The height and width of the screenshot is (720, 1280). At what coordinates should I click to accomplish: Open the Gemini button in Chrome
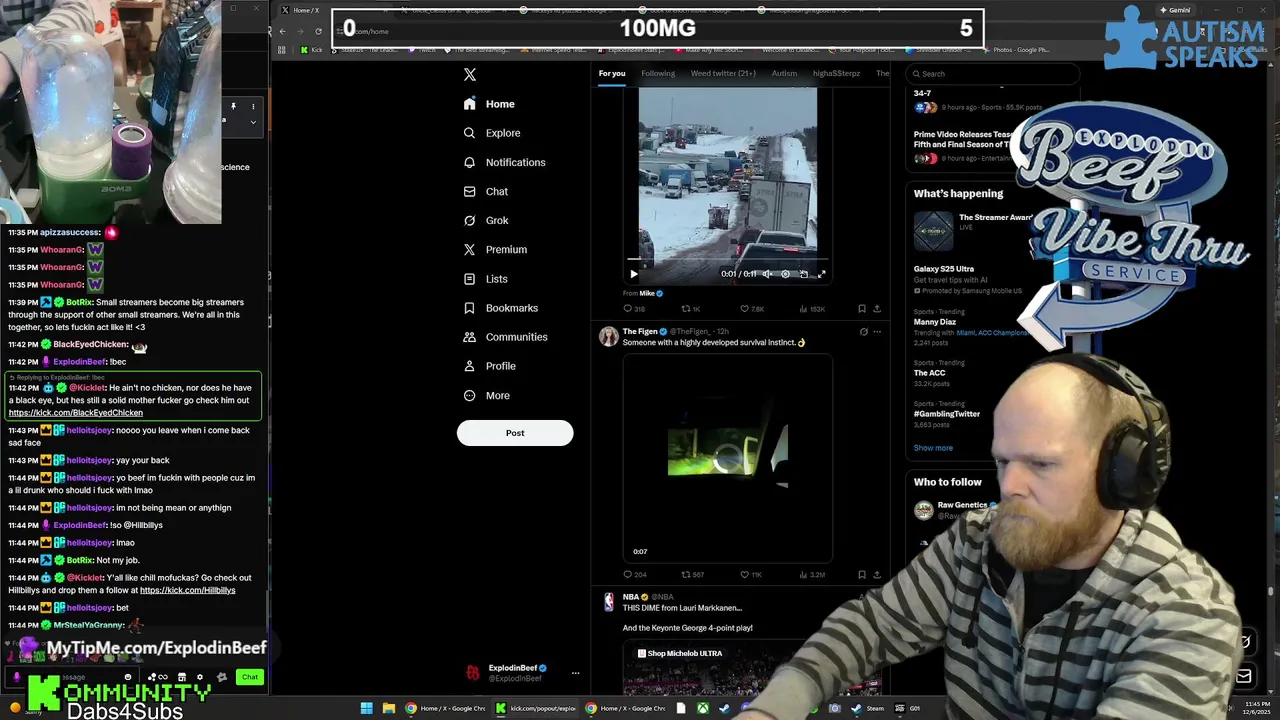click(1175, 10)
